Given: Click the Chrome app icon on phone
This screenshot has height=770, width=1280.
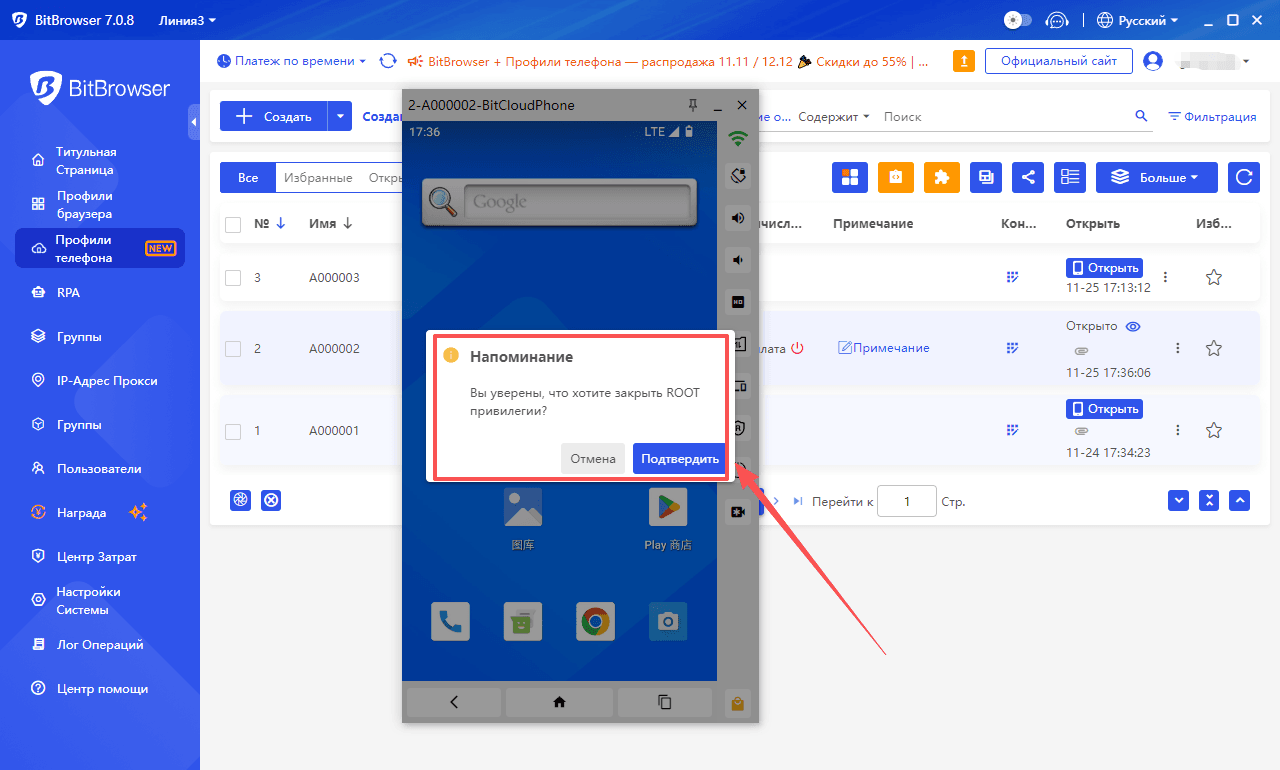Looking at the screenshot, I should tap(595, 621).
